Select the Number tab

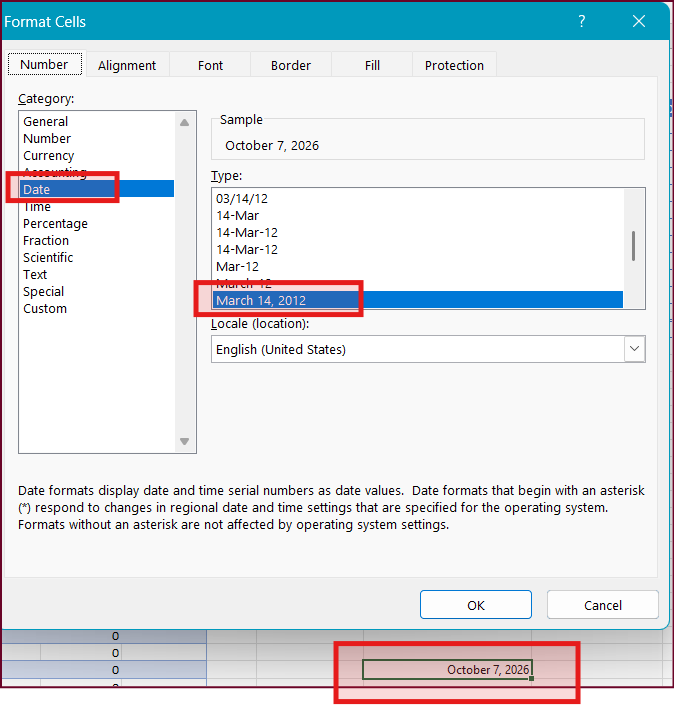45,64
